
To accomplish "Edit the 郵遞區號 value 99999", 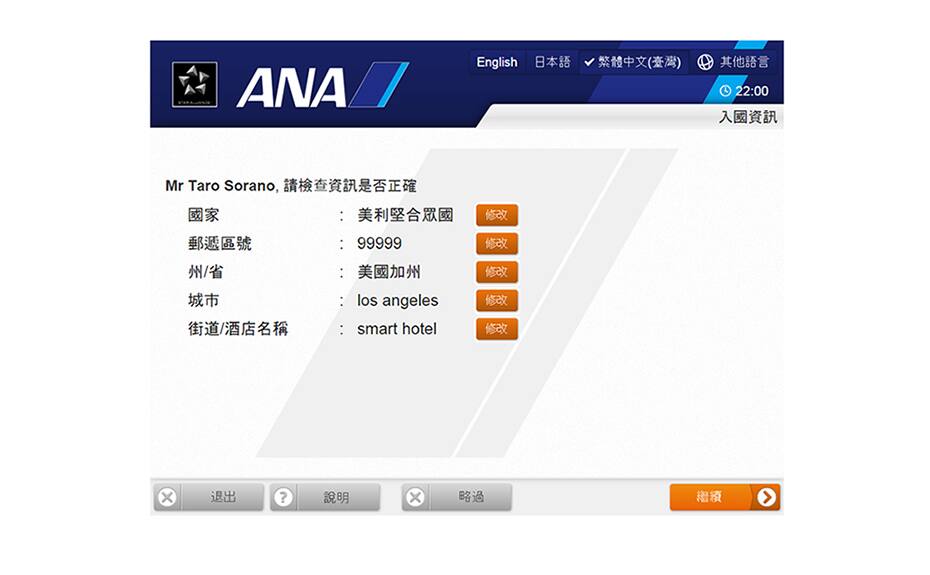I will point(496,244).
